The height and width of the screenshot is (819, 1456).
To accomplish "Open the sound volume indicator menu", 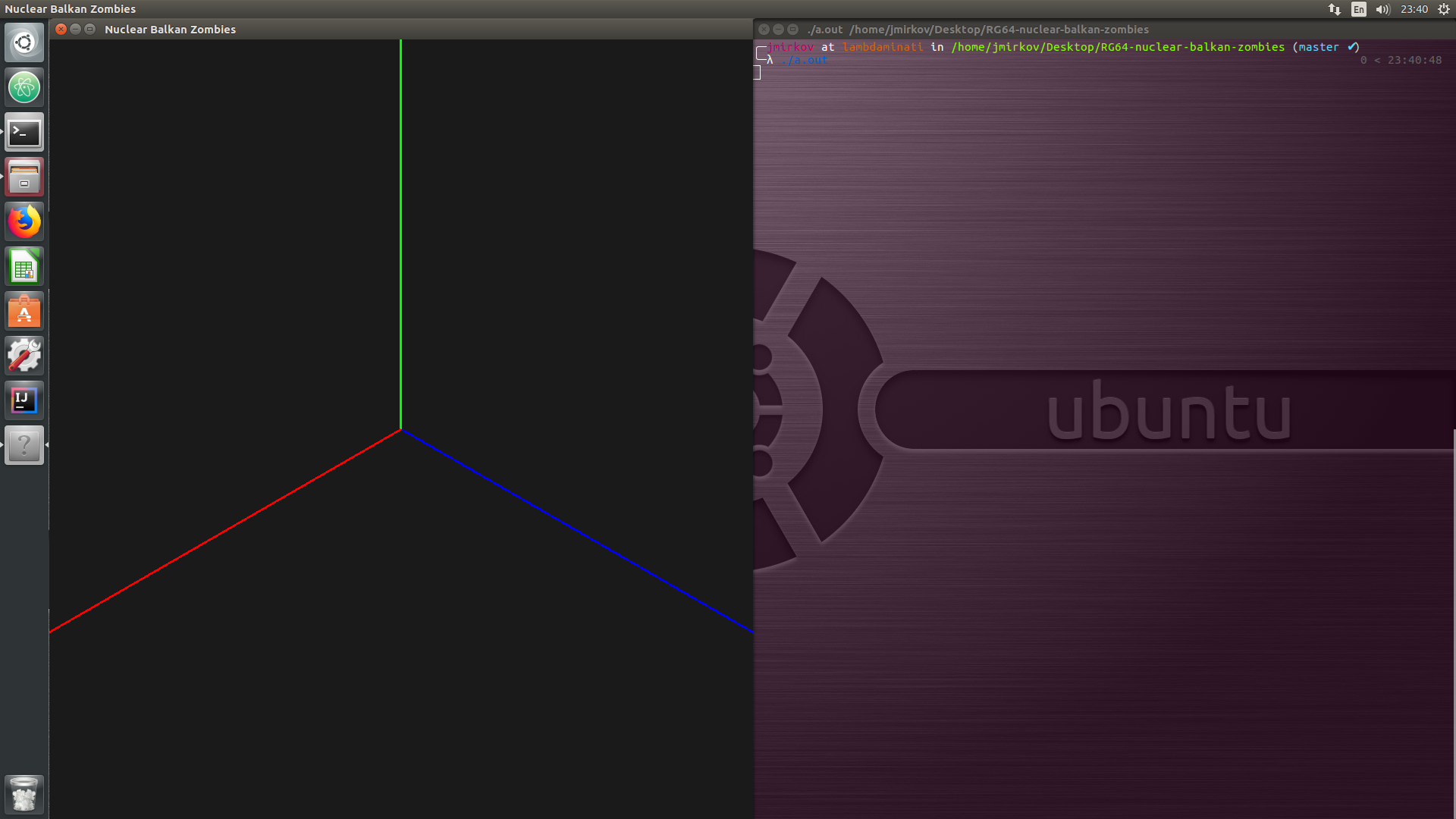I will (x=1382, y=9).
